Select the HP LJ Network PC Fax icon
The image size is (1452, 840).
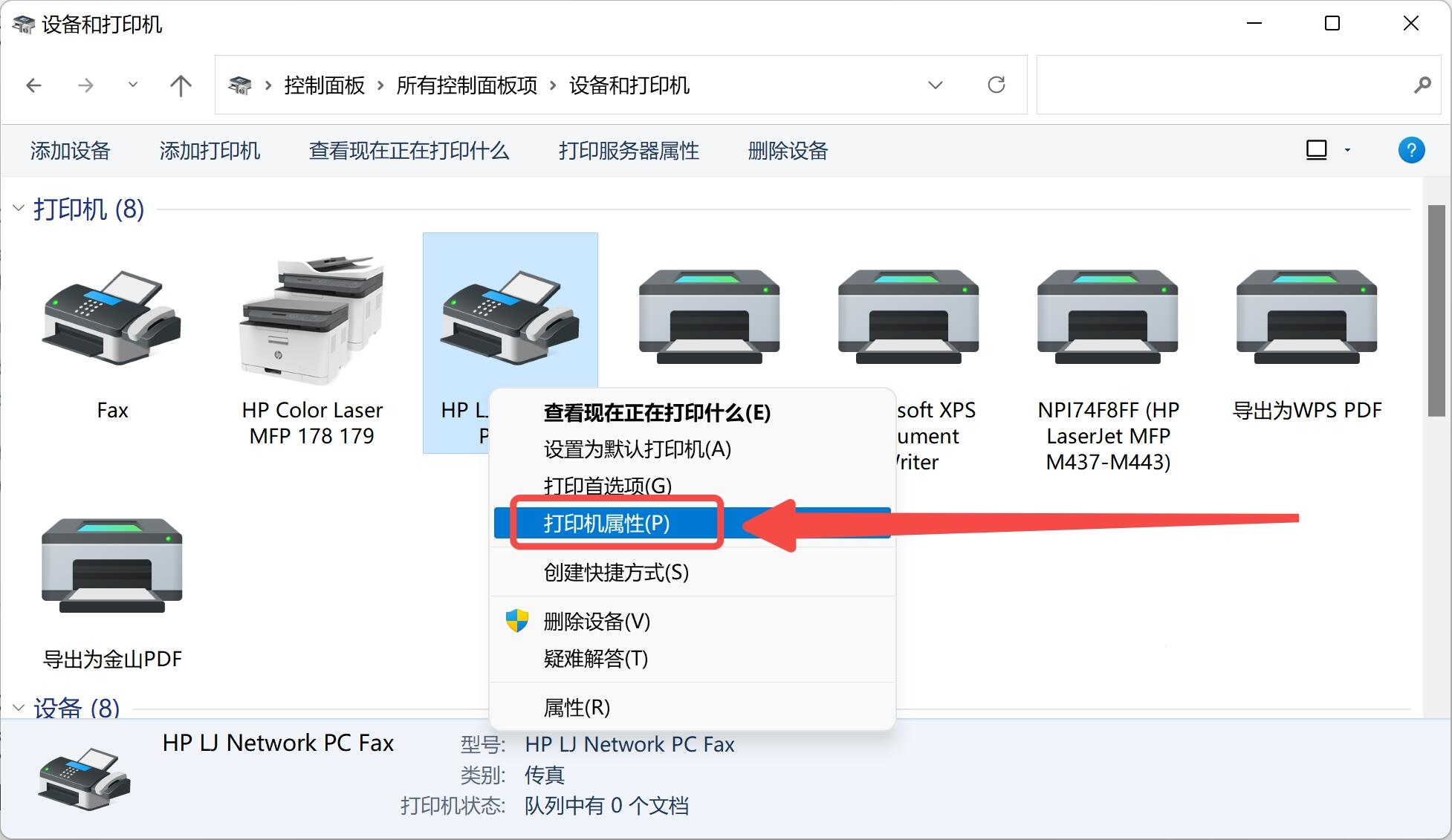[x=510, y=317]
